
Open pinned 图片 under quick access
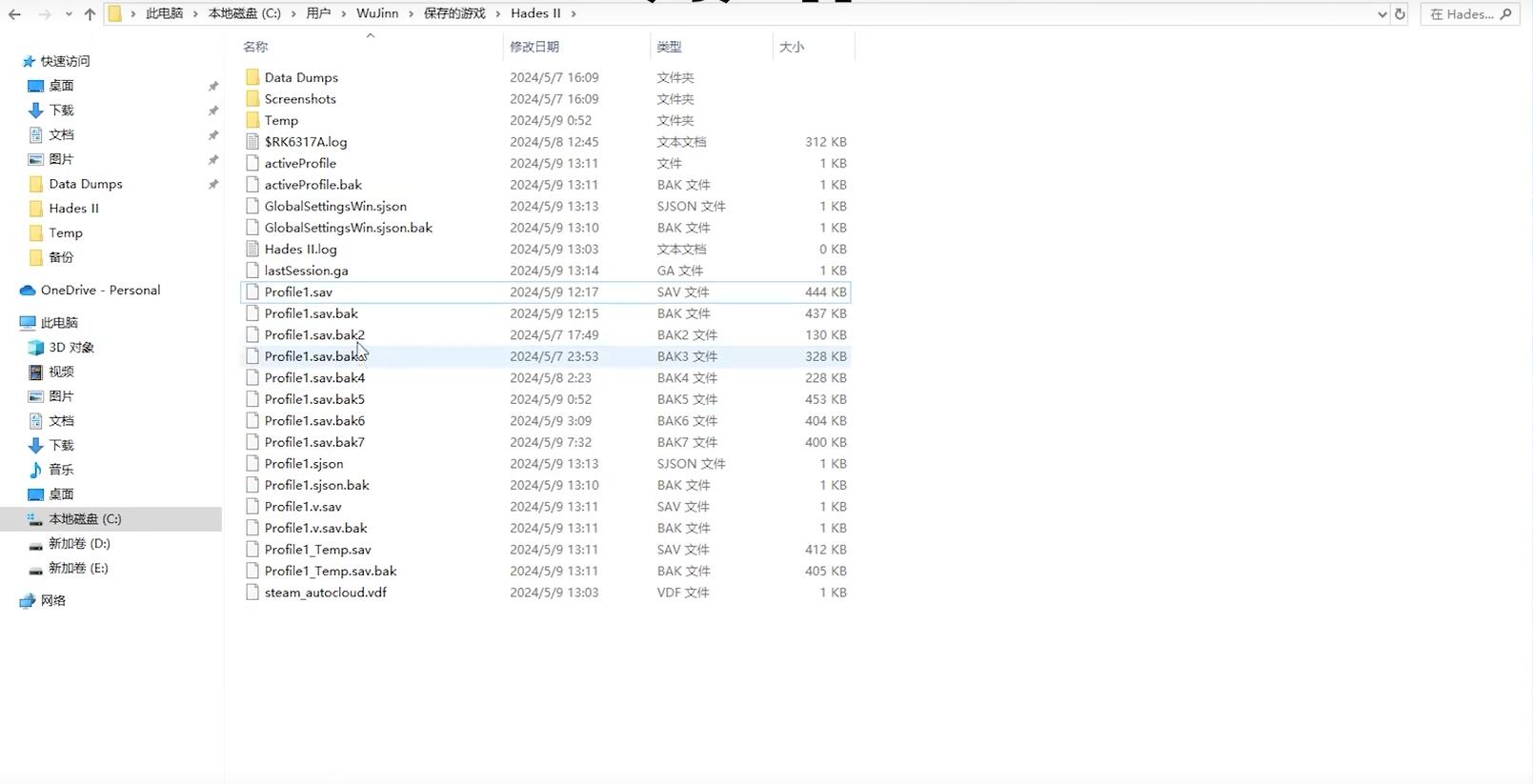click(x=61, y=159)
